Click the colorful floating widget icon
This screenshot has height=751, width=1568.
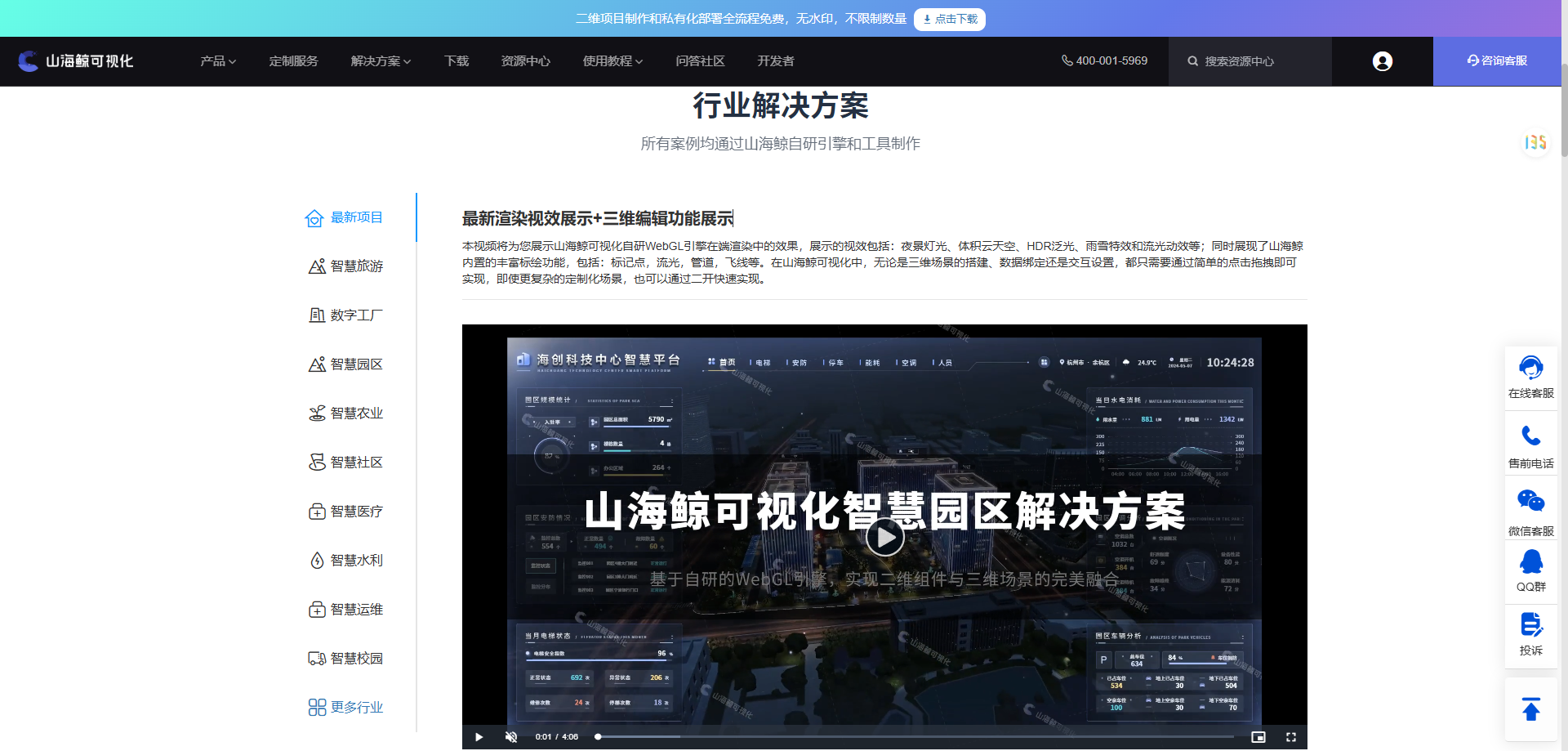(1535, 142)
